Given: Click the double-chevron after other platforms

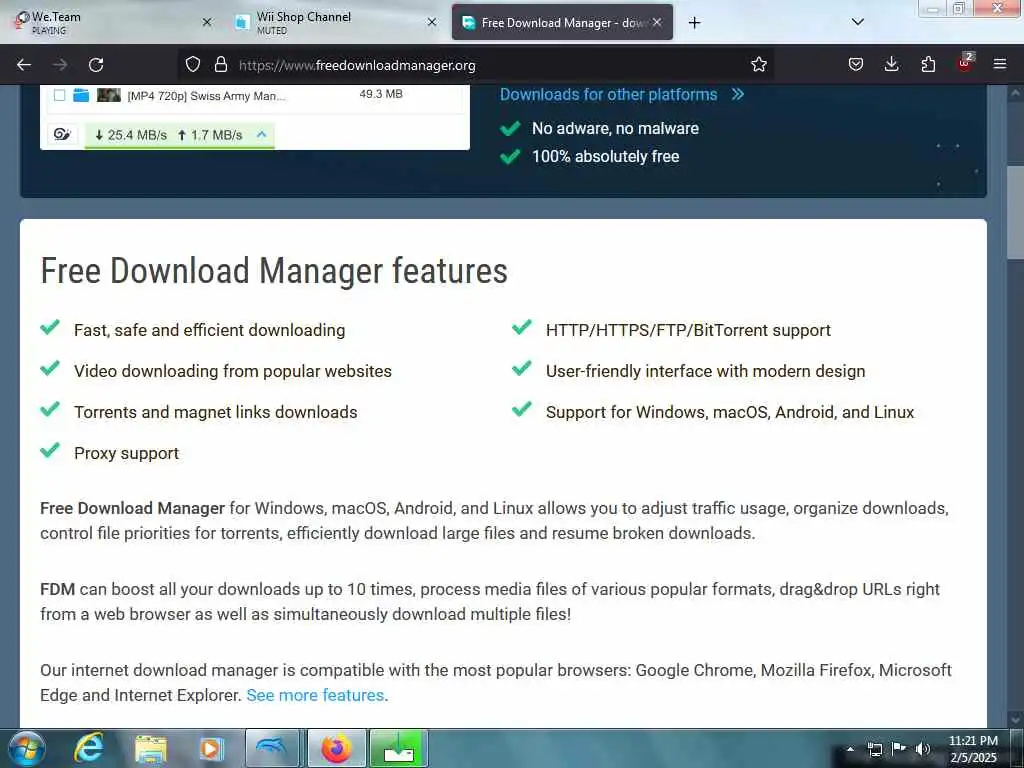Looking at the screenshot, I should 738,95.
